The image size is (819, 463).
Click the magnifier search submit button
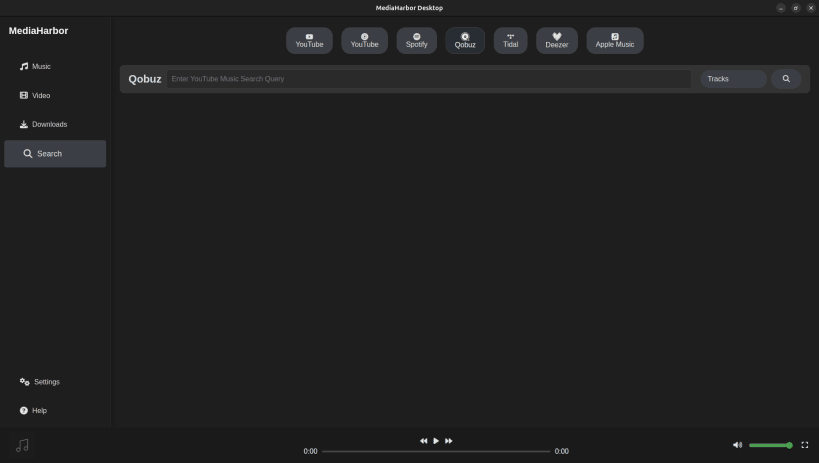[786, 79]
